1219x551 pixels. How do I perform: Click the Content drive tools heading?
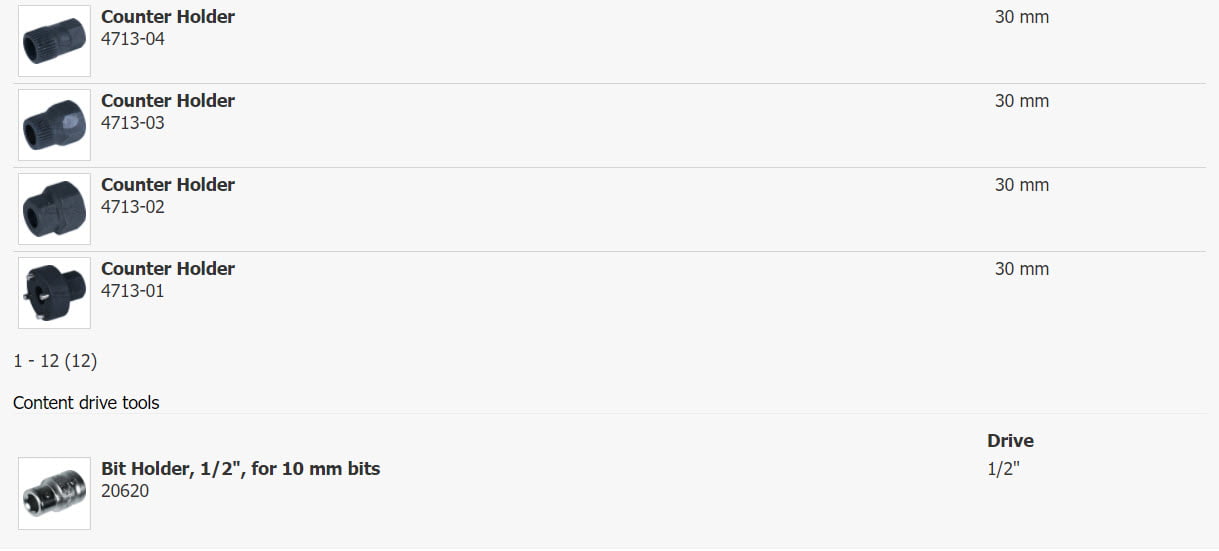86,403
